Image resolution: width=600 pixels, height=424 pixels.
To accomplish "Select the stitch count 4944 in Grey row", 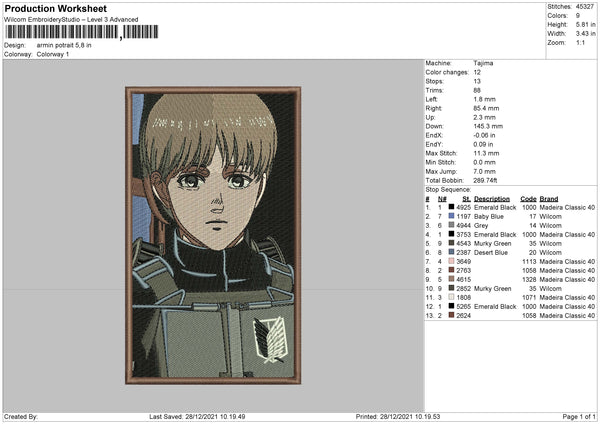I will tap(463, 225).
